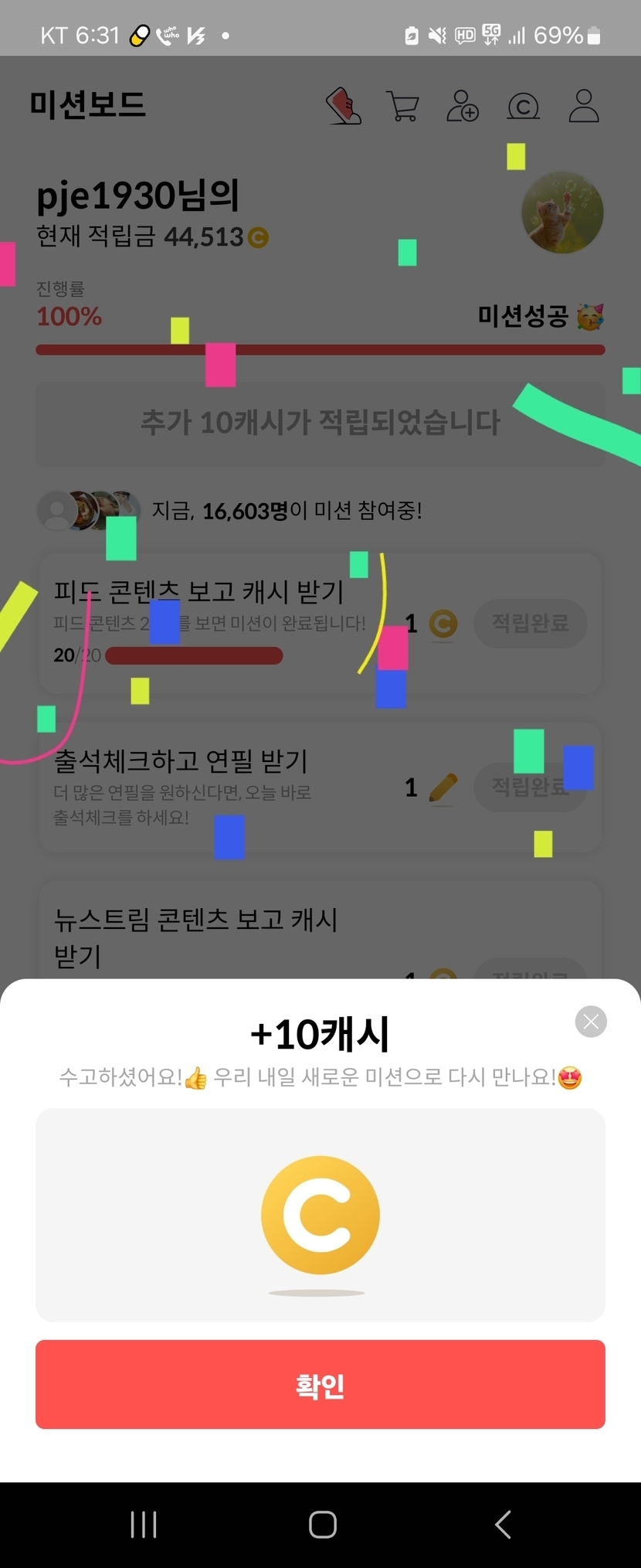Tap the Android back navigation button
This screenshot has height=1568, width=641.
(x=503, y=1525)
